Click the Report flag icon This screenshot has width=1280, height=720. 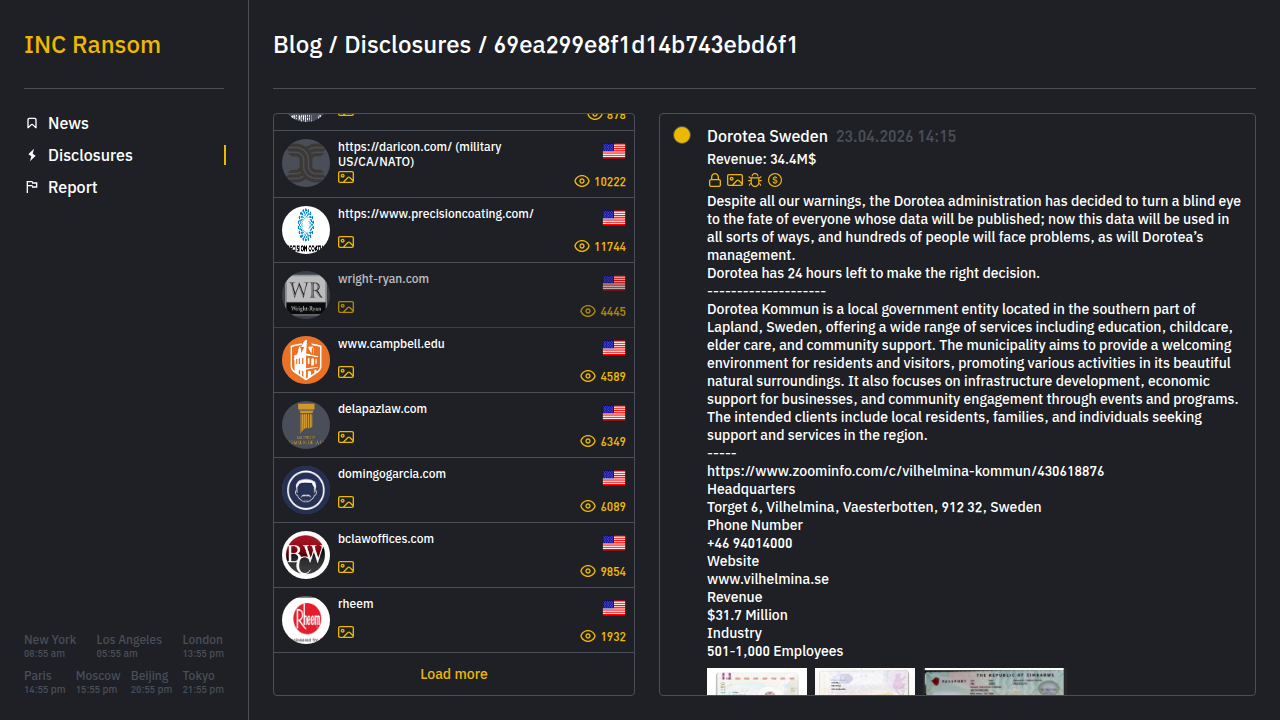tap(32, 187)
